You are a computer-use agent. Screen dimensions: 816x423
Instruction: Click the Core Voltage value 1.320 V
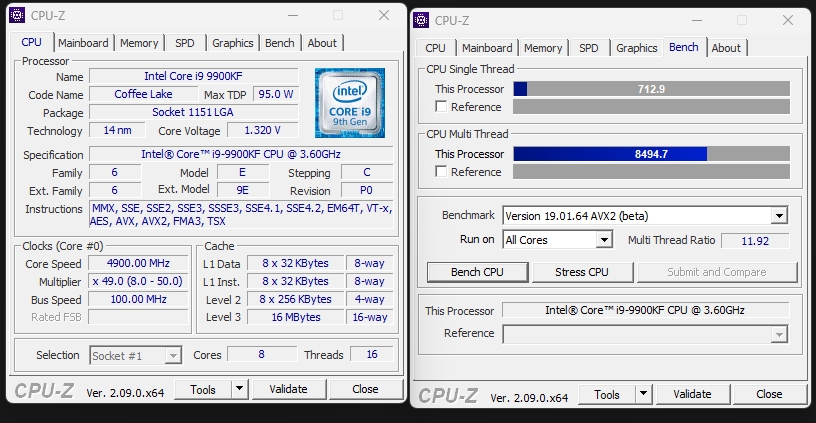tap(263, 130)
